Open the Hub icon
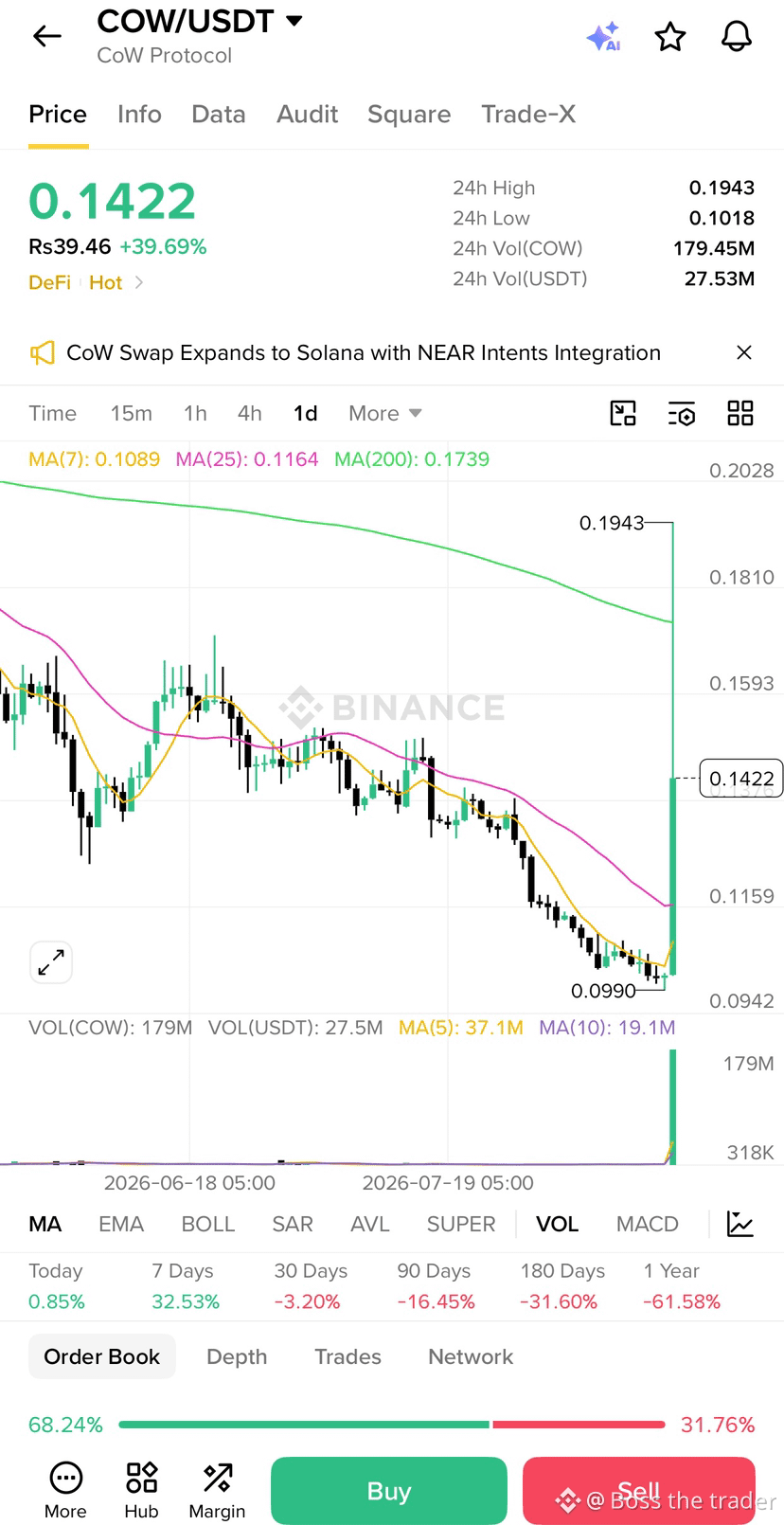 (x=141, y=1491)
